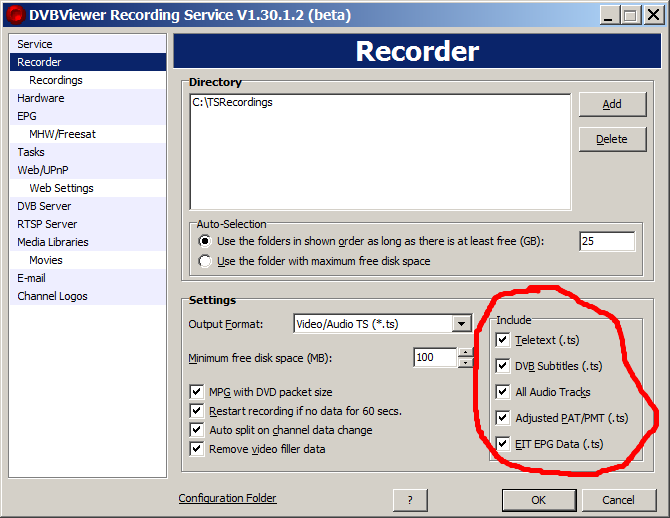Go to the Channel Logos page
The image size is (670, 518).
[x=52, y=296]
